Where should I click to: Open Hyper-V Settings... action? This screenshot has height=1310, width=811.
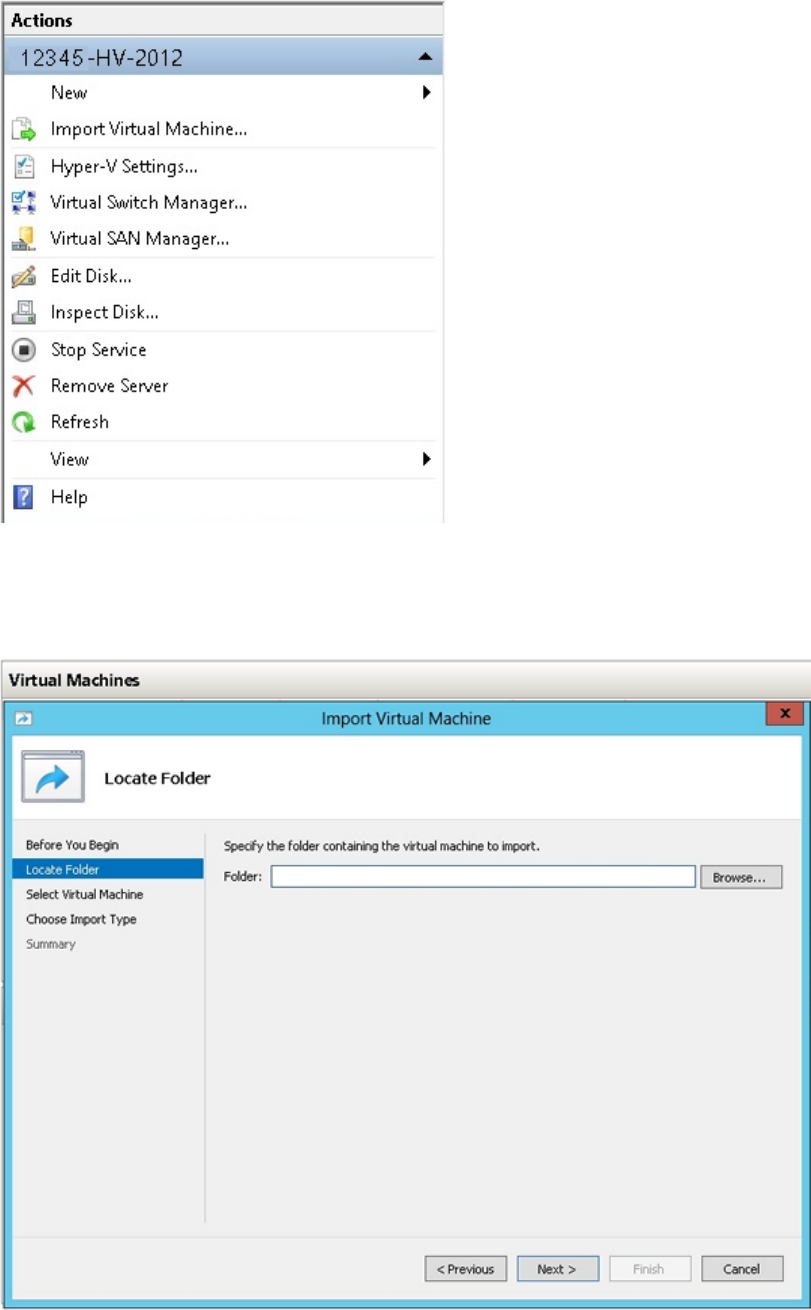pos(124,167)
